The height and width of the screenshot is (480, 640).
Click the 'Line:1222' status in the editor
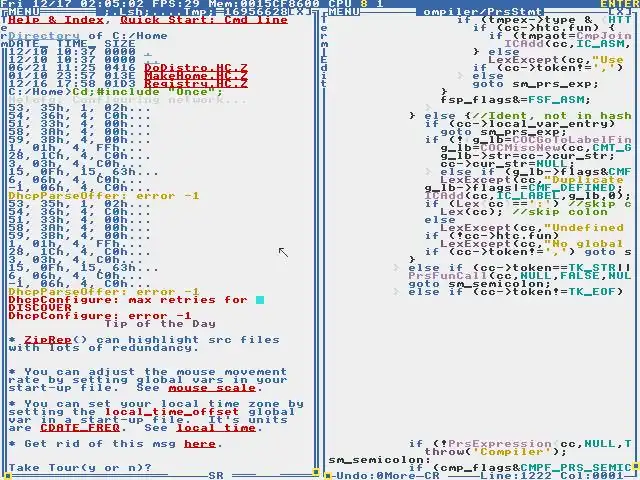point(516,476)
